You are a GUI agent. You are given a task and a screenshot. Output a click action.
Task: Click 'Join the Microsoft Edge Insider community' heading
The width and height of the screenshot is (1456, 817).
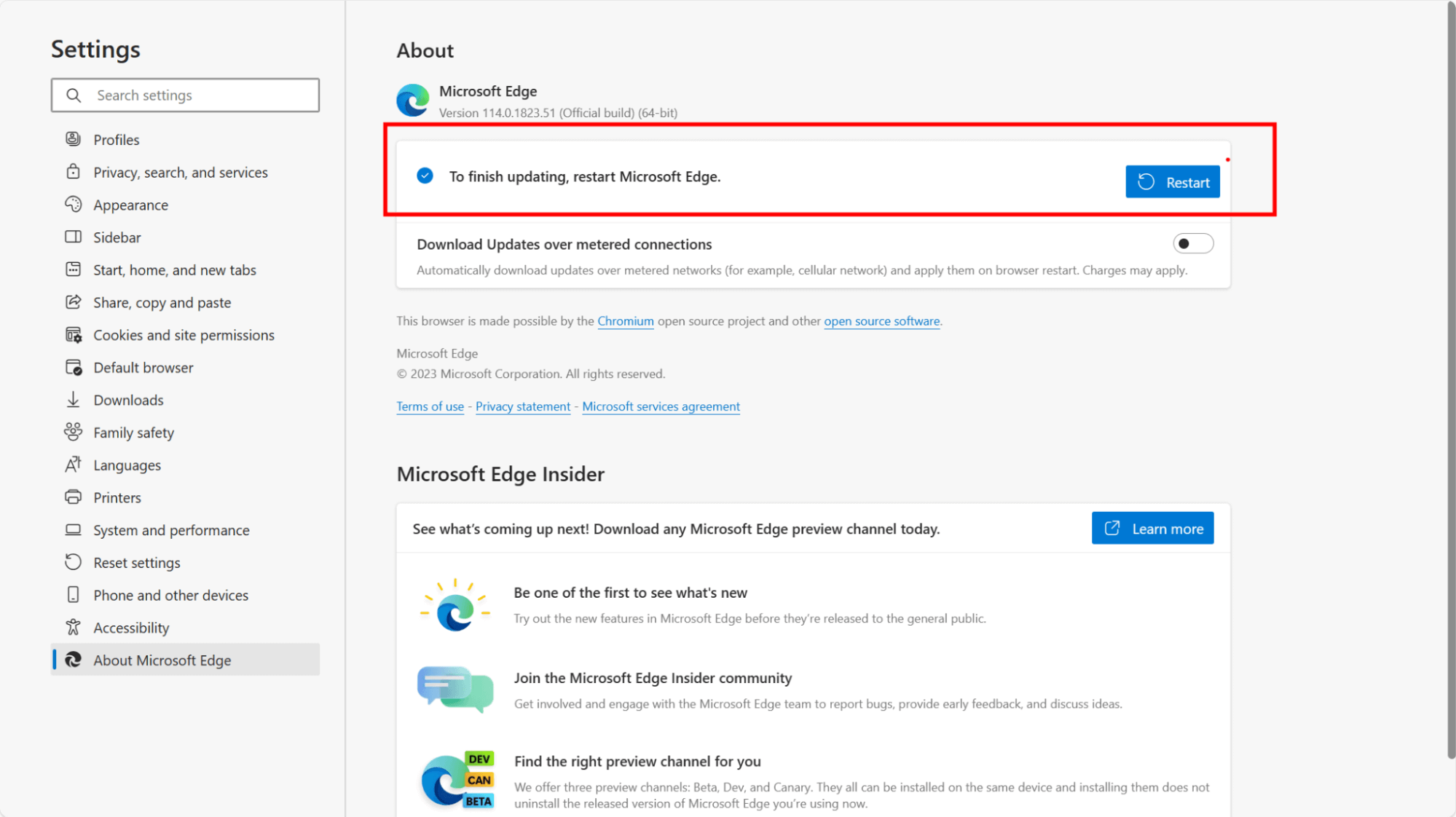click(x=653, y=678)
